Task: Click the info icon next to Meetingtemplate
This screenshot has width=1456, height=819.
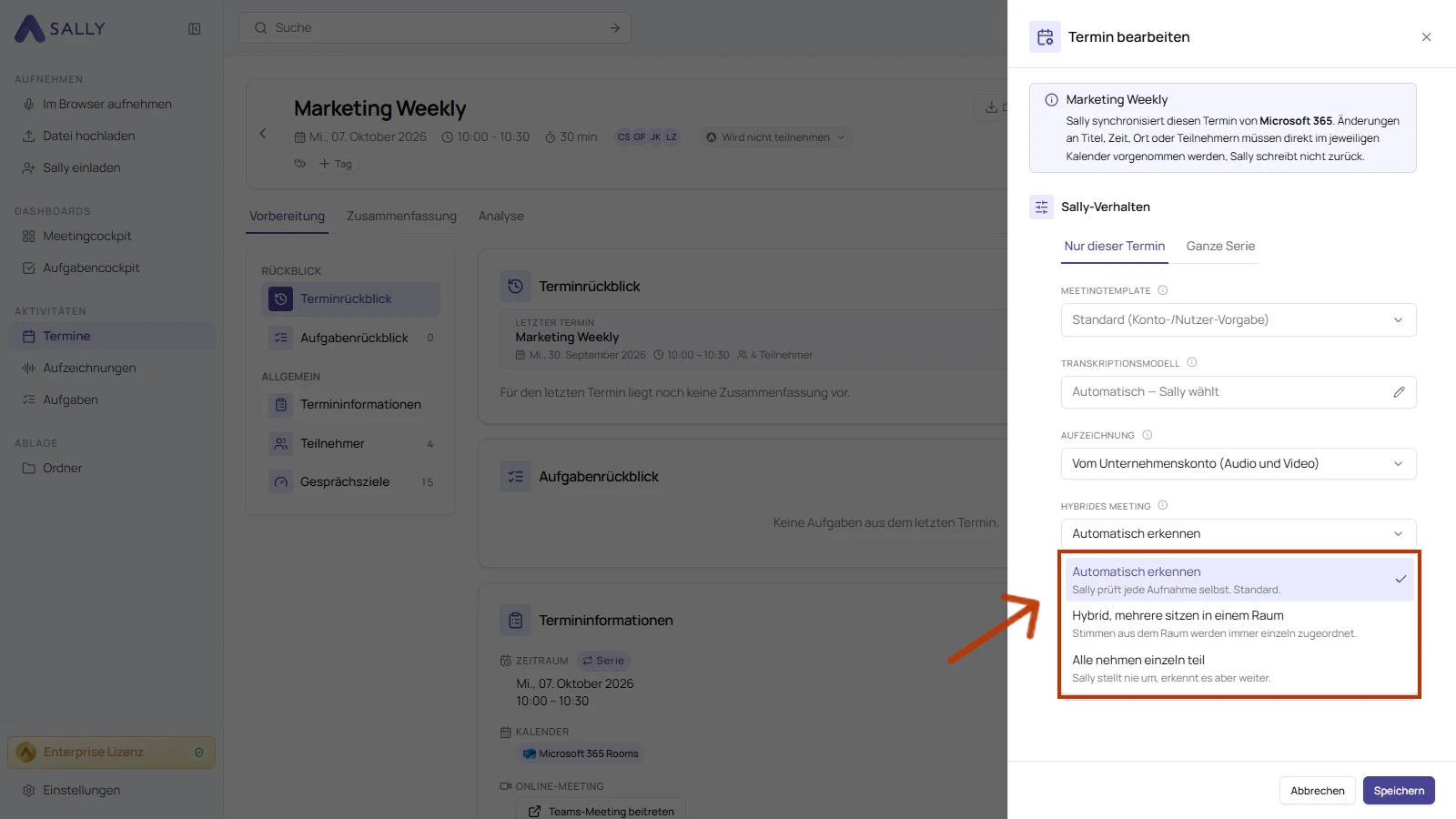Action: (1163, 290)
